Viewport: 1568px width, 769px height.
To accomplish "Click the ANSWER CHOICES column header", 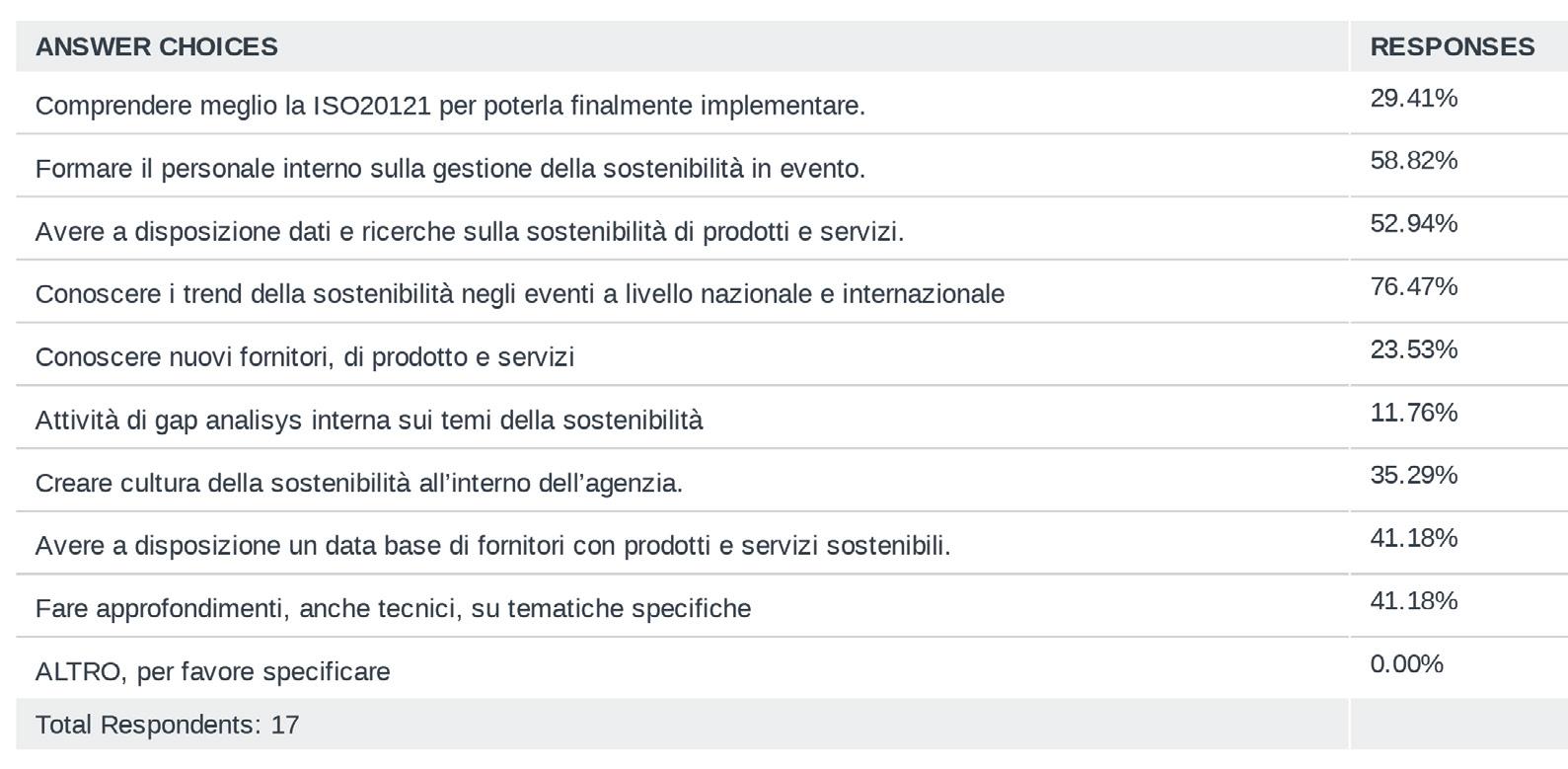I will coord(157,47).
